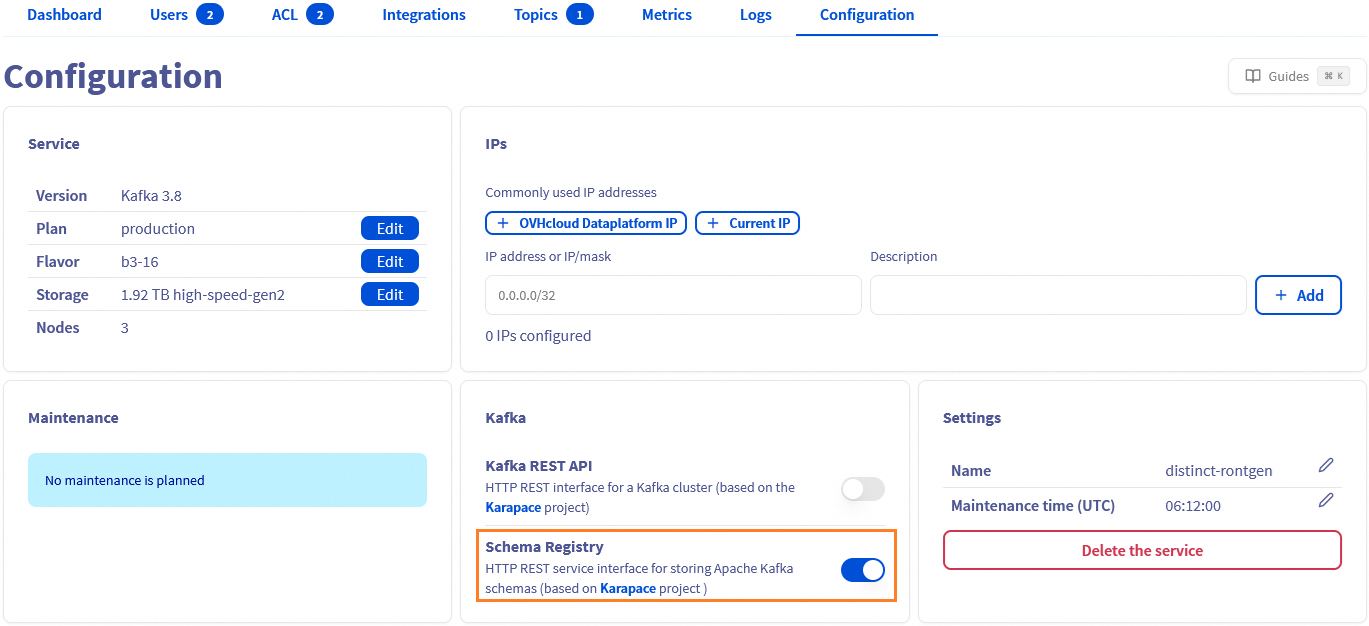Enable the Kafka REST API toggle

862,489
